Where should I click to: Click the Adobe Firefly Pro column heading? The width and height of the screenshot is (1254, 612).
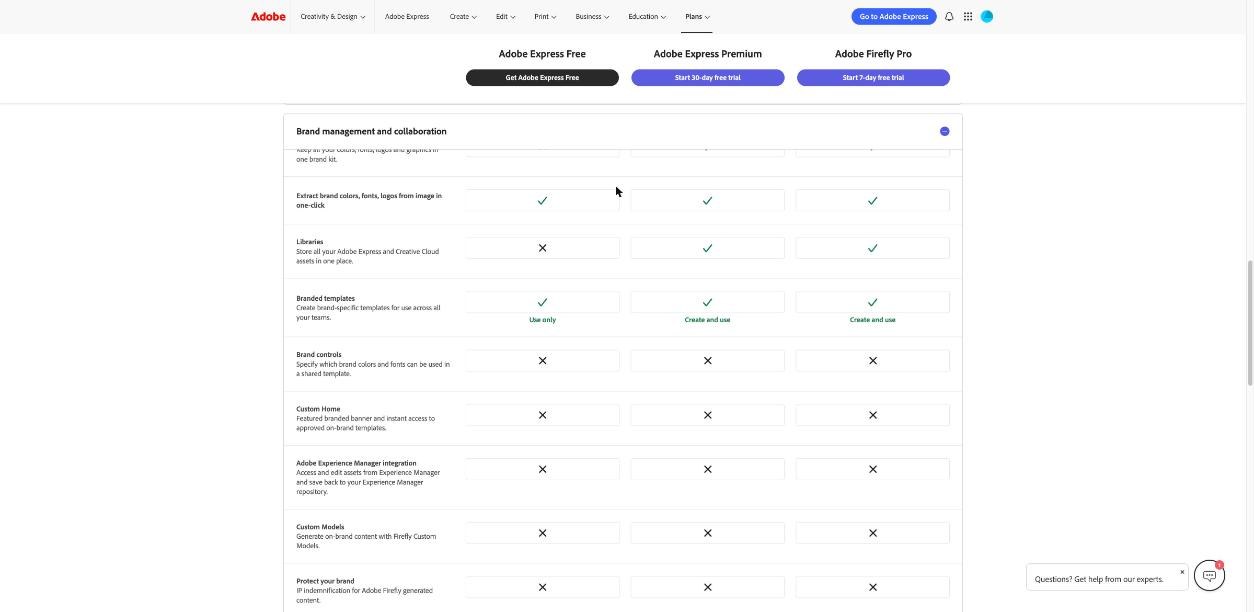pos(873,54)
